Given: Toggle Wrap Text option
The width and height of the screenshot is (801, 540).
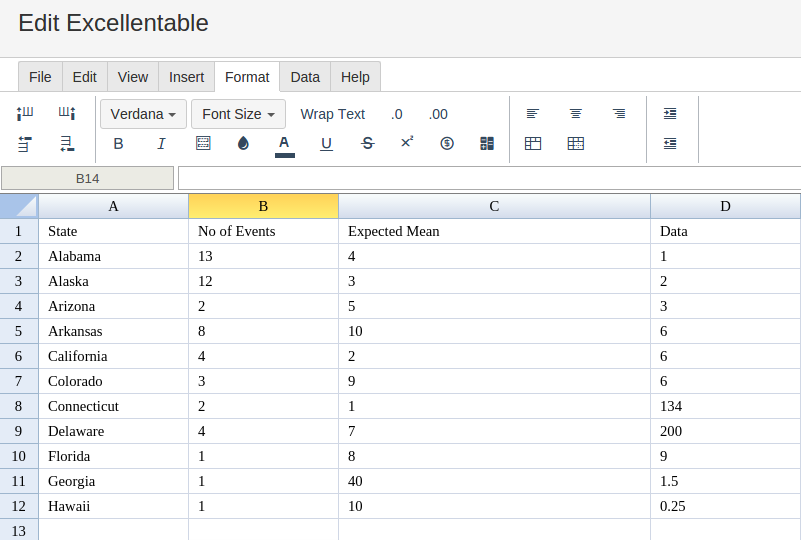Looking at the screenshot, I should pyautogui.click(x=333, y=114).
